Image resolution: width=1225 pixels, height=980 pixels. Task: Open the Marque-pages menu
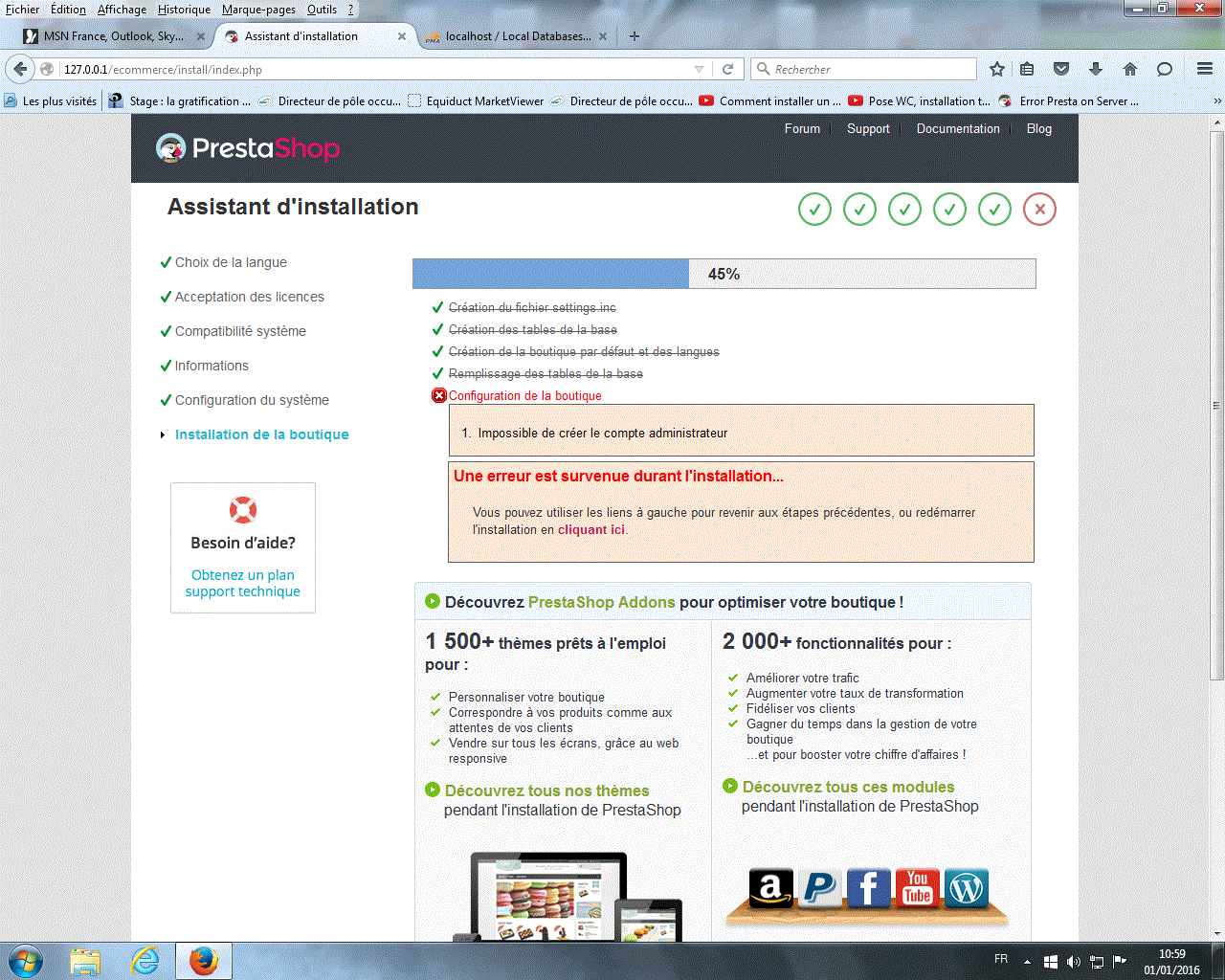(x=258, y=10)
